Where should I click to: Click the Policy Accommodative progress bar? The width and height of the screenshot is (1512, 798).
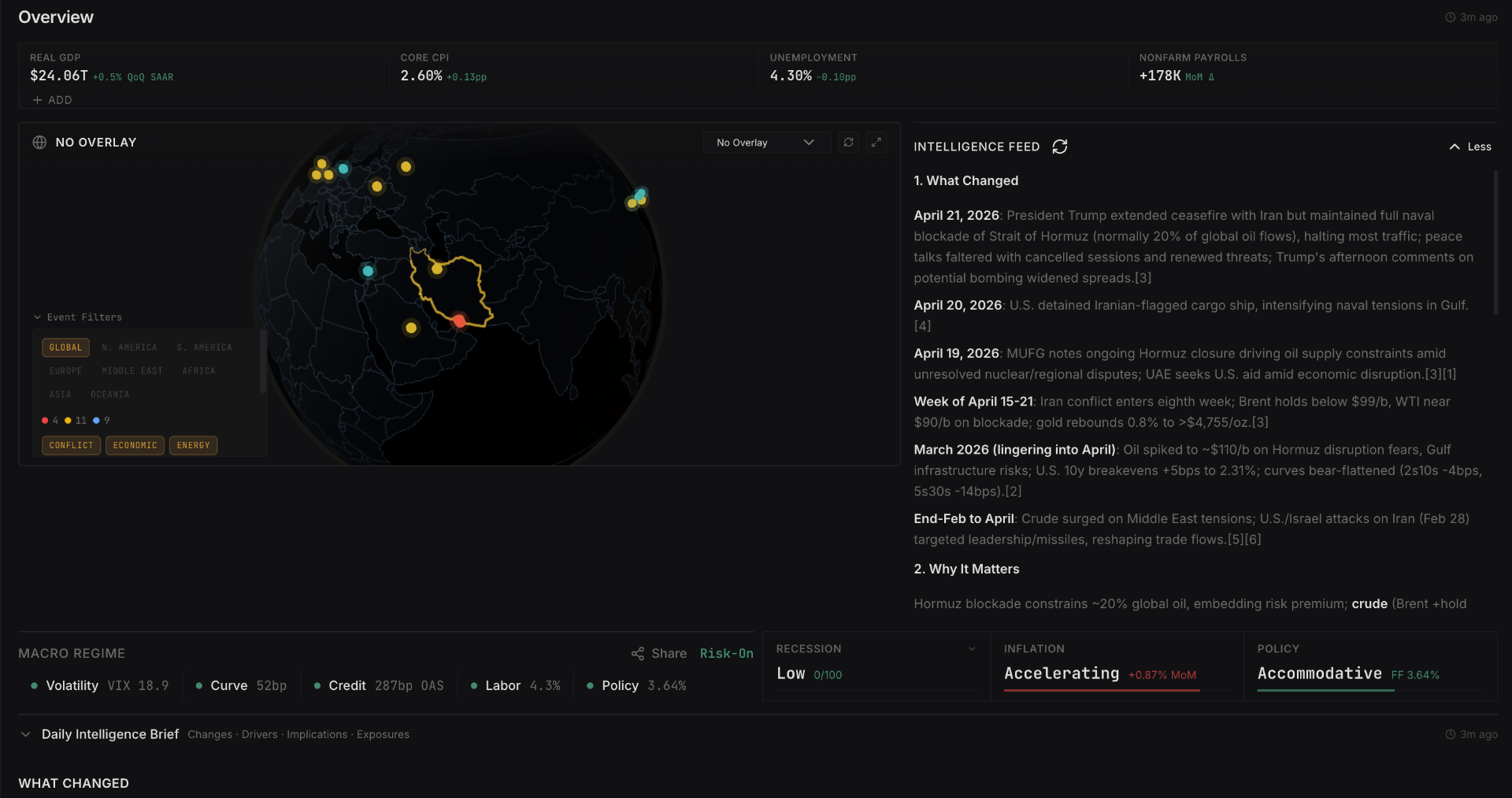(1369, 691)
